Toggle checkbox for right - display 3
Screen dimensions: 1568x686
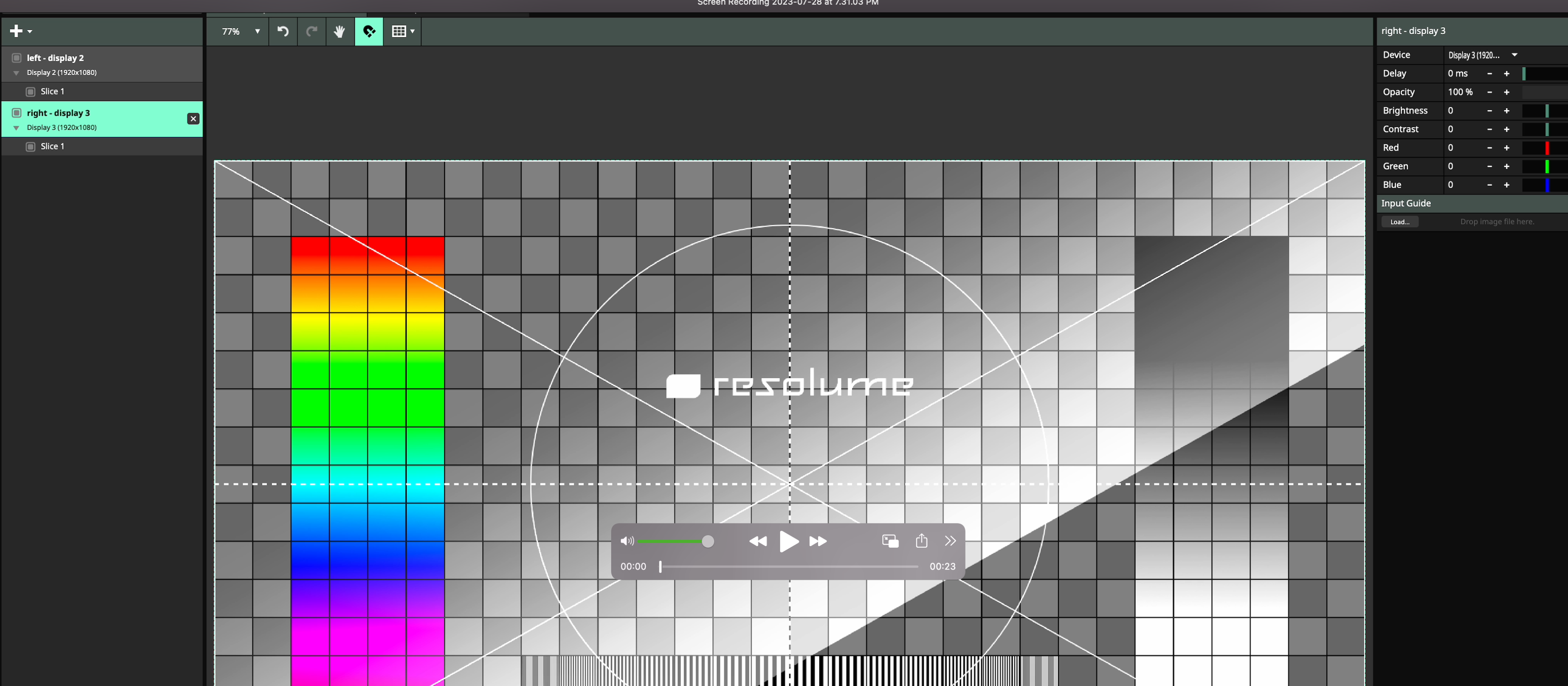coord(17,113)
